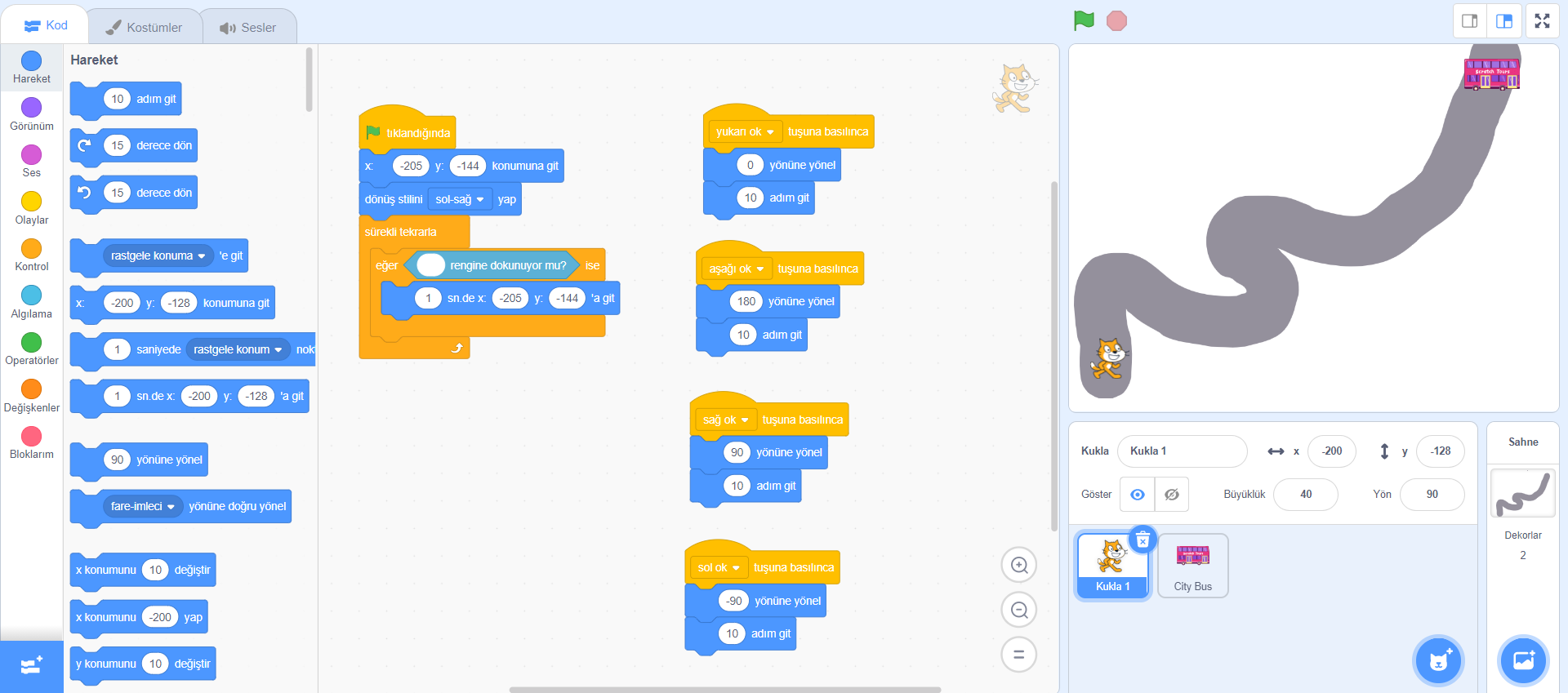Show the sprite using the eye button
Viewport: 1568px width, 693px height.
pos(1138,495)
